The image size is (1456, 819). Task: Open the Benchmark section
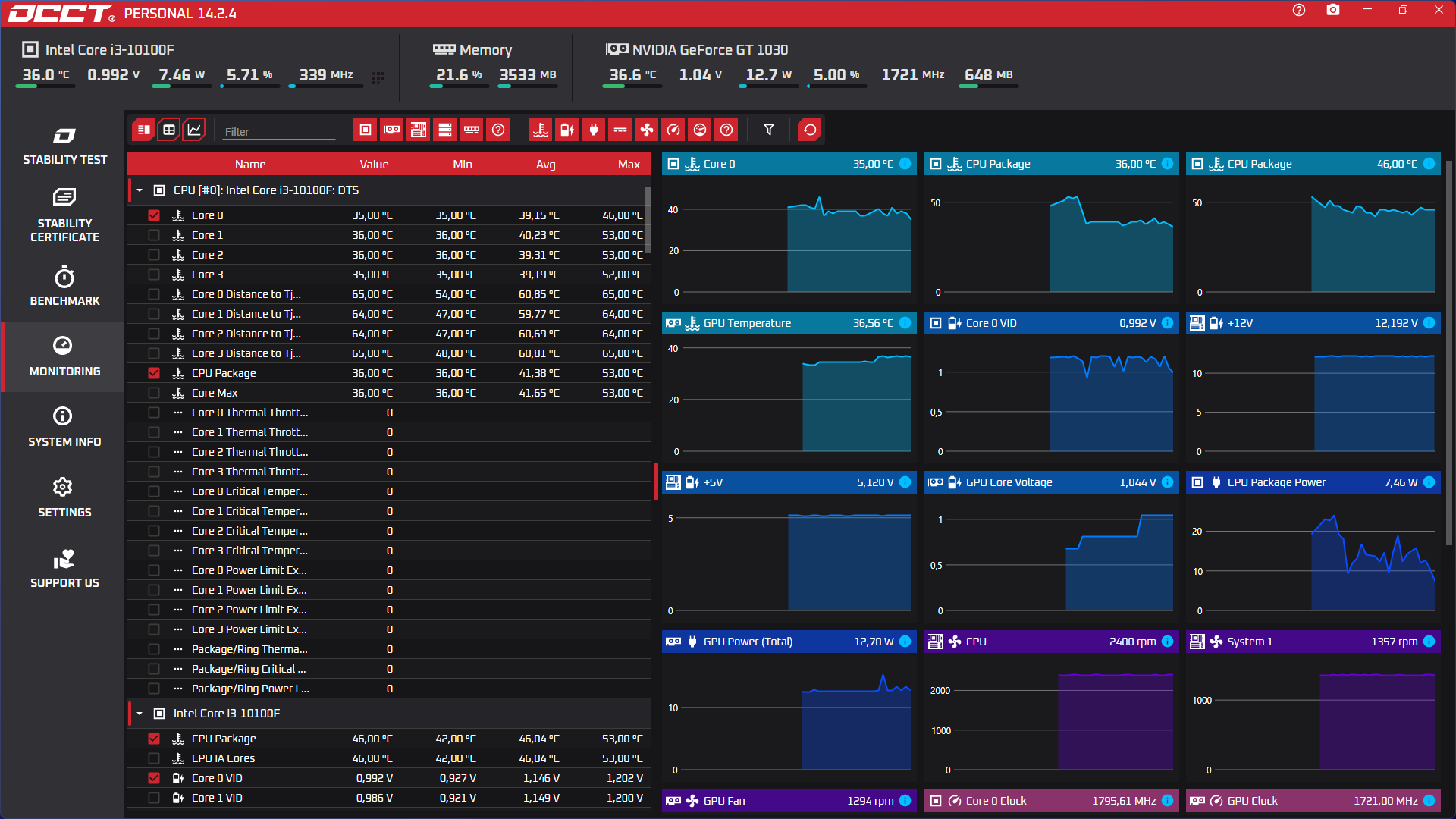tap(64, 287)
